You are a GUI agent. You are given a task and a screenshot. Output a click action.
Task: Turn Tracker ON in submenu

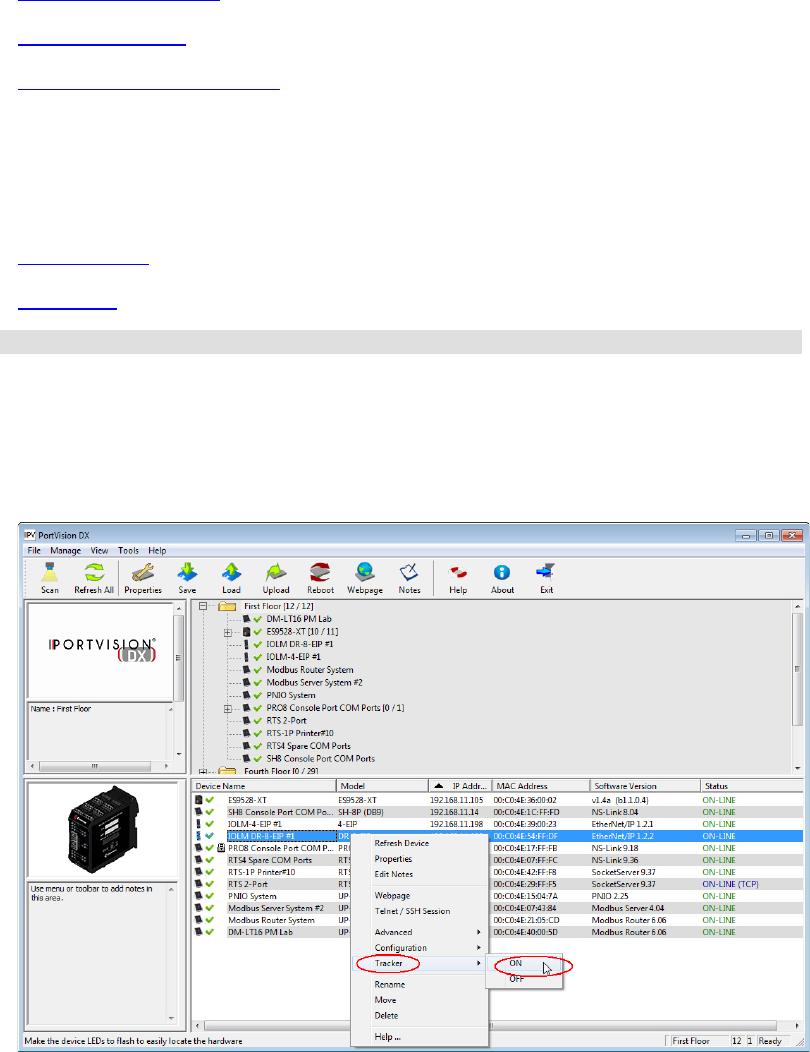[x=524, y=963]
